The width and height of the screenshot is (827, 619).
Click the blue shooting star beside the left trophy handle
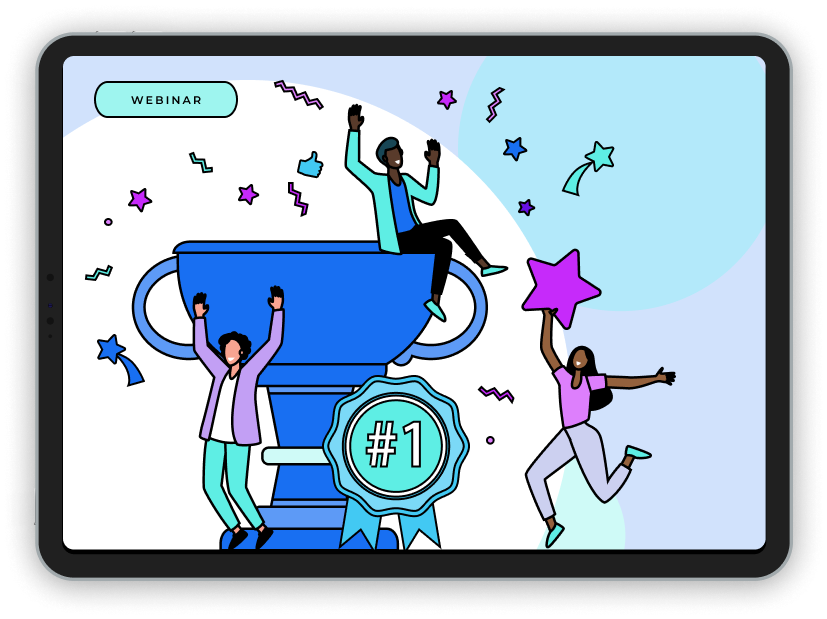[120, 360]
